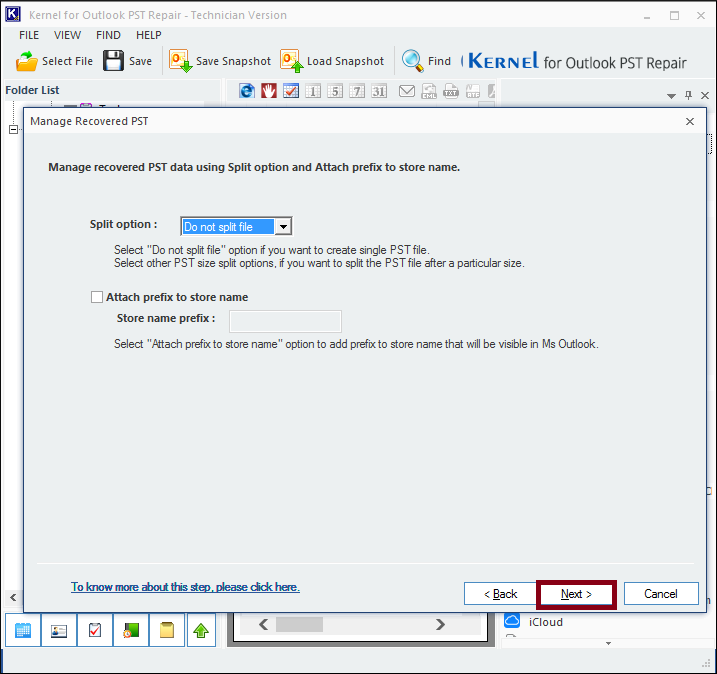Viewport: 717px width, 674px height.
Task: Open the Contacts card icon in bottom bar
Action: point(59,631)
